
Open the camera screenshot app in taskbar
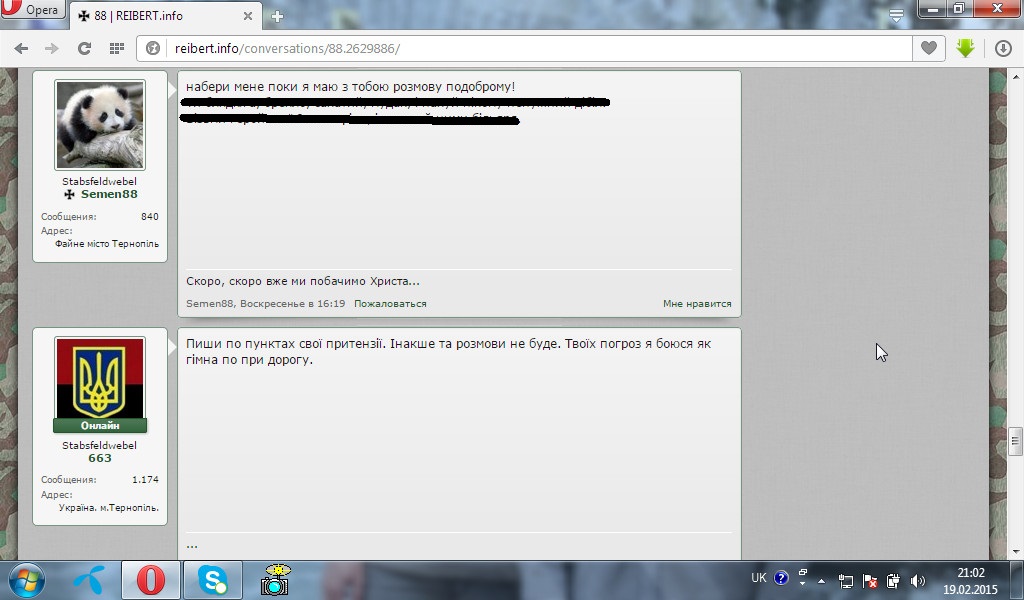pyautogui.click(x=275, y=580)
